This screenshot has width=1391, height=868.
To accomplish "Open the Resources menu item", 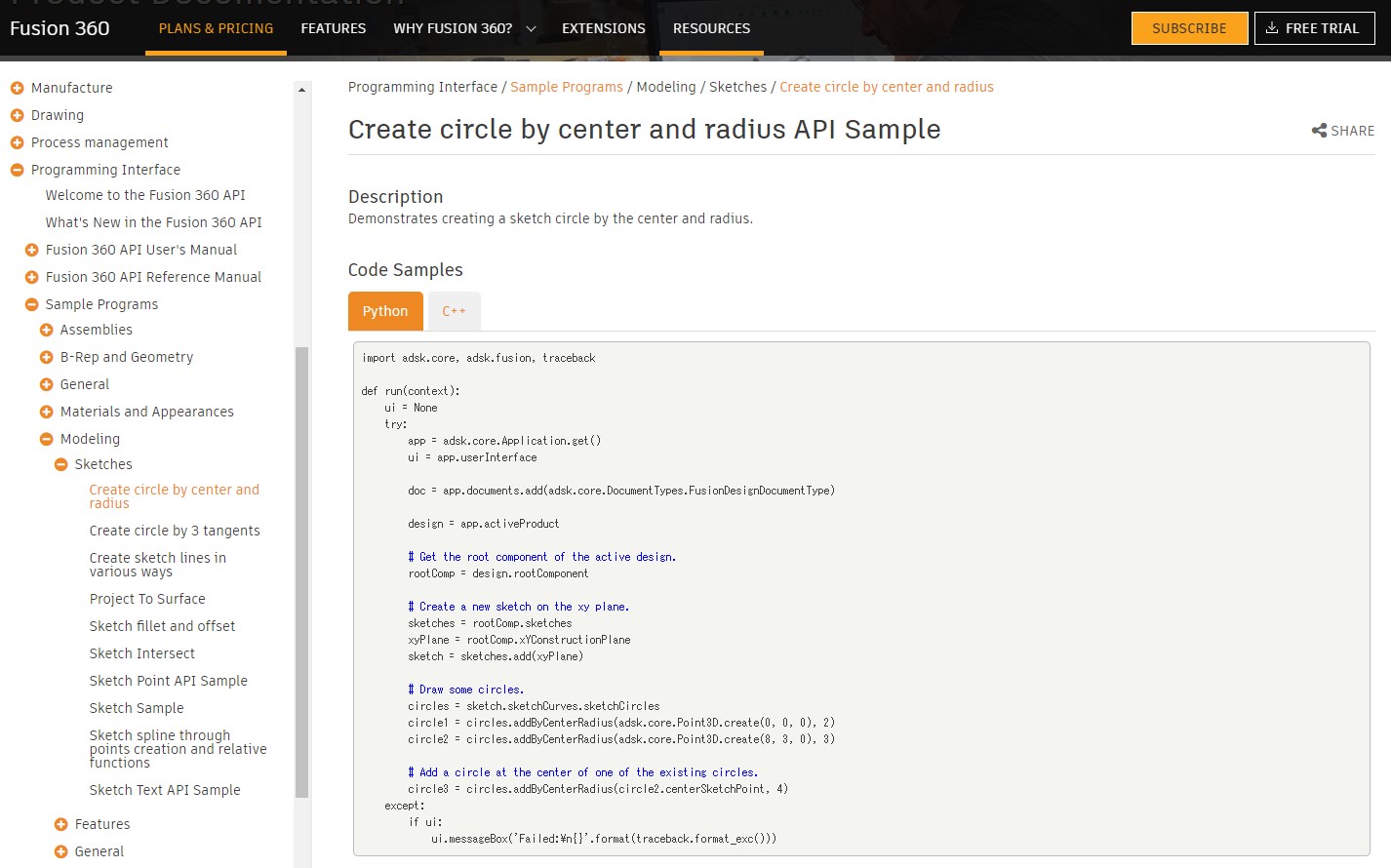I will (711, 28).
